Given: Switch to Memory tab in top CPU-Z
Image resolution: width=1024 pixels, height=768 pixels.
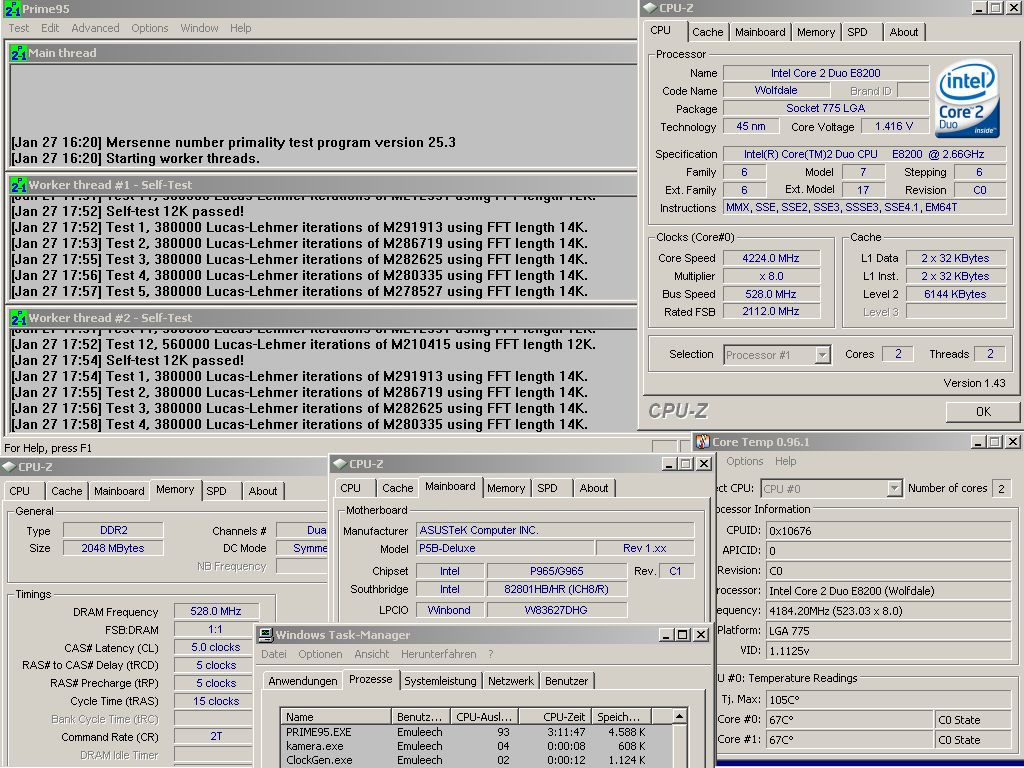Looking at the screenshot, I should pos(816,32).
